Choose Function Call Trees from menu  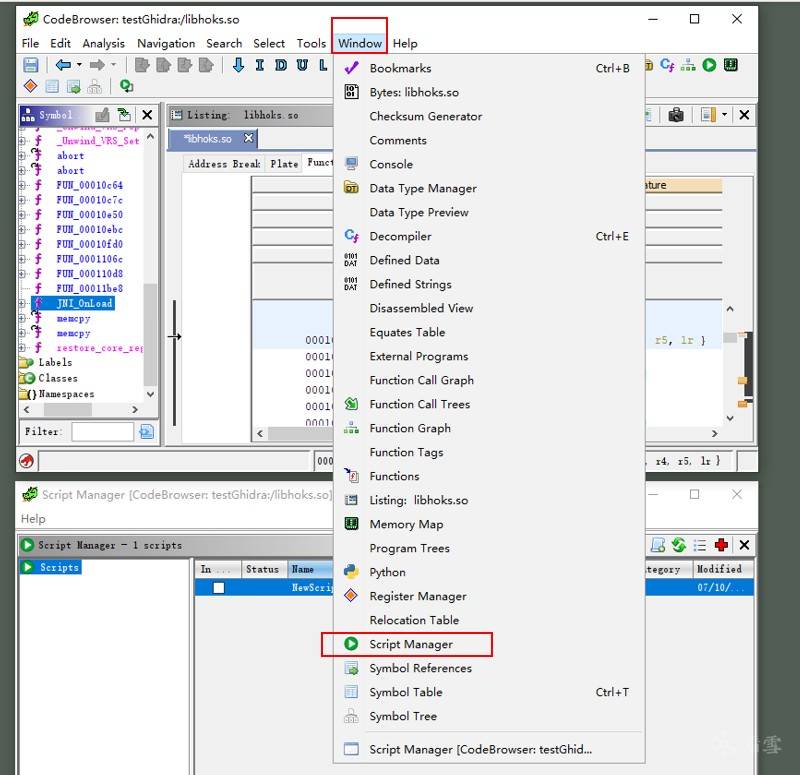click(489, 404)
